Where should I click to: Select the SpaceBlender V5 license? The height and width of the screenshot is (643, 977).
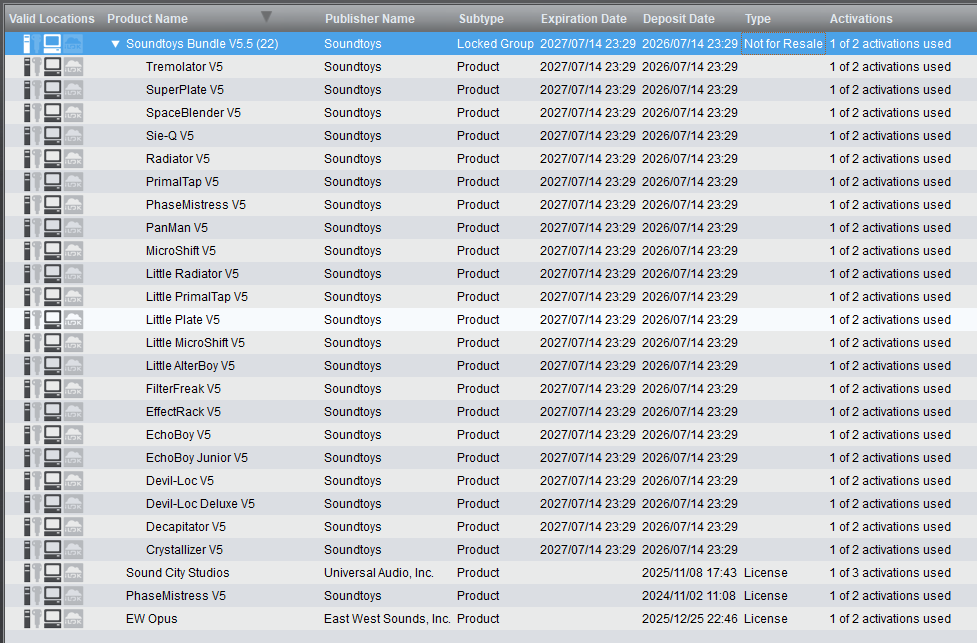pyautogui.click(x=491, y=113)
